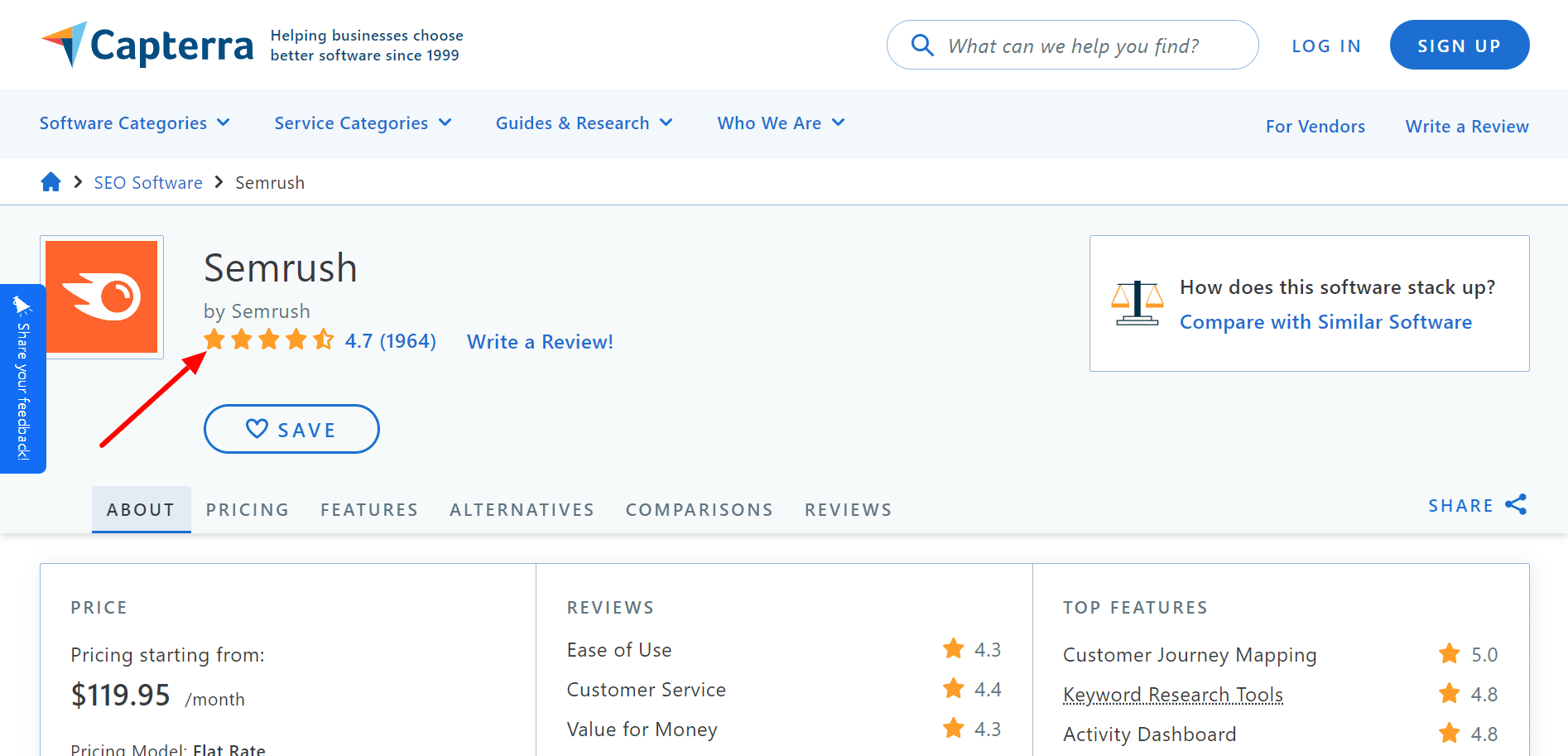This screenshot has width=1568, height=756.
Task: Focus the search input field
Action: [x=1073, y=45]
